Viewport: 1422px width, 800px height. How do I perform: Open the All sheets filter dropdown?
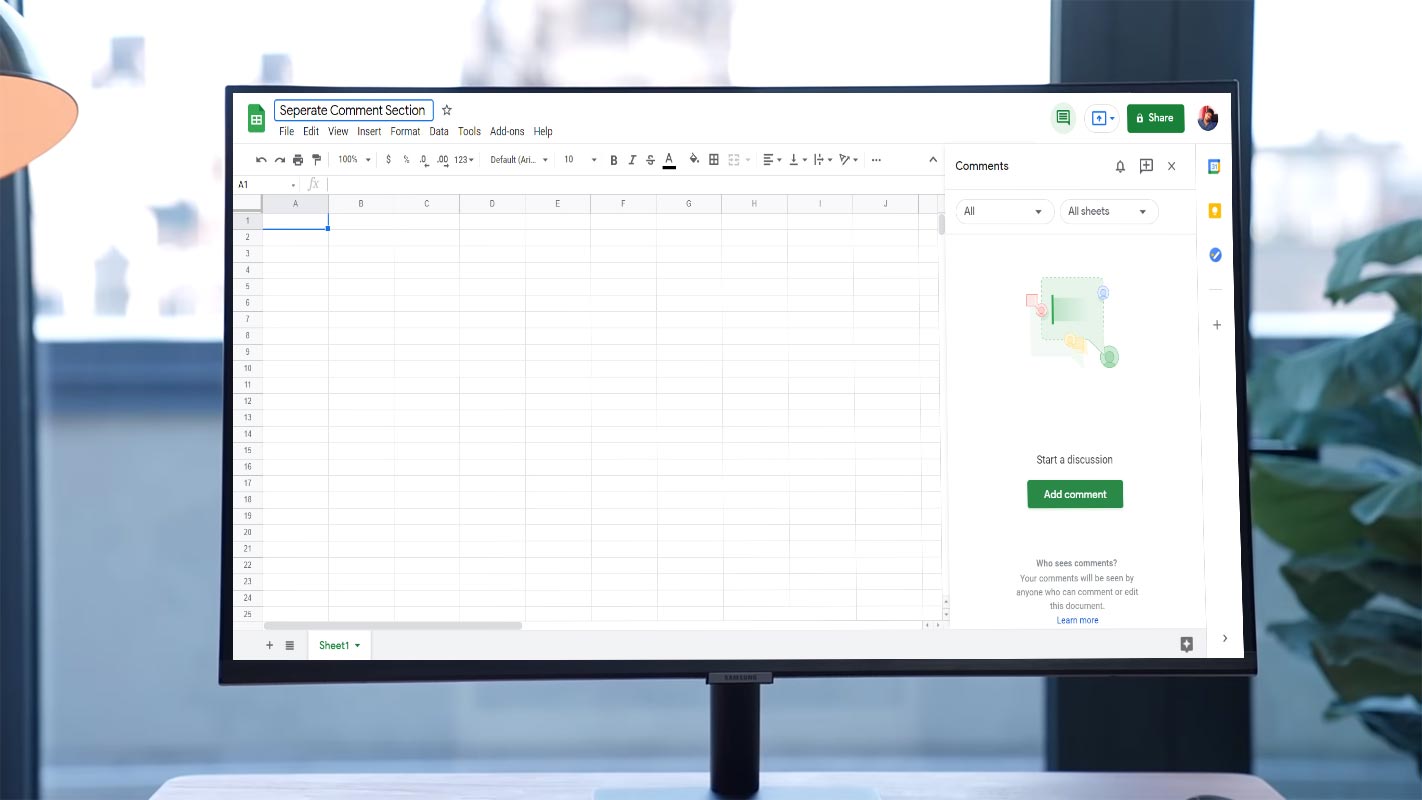[x=1109, y=211]
